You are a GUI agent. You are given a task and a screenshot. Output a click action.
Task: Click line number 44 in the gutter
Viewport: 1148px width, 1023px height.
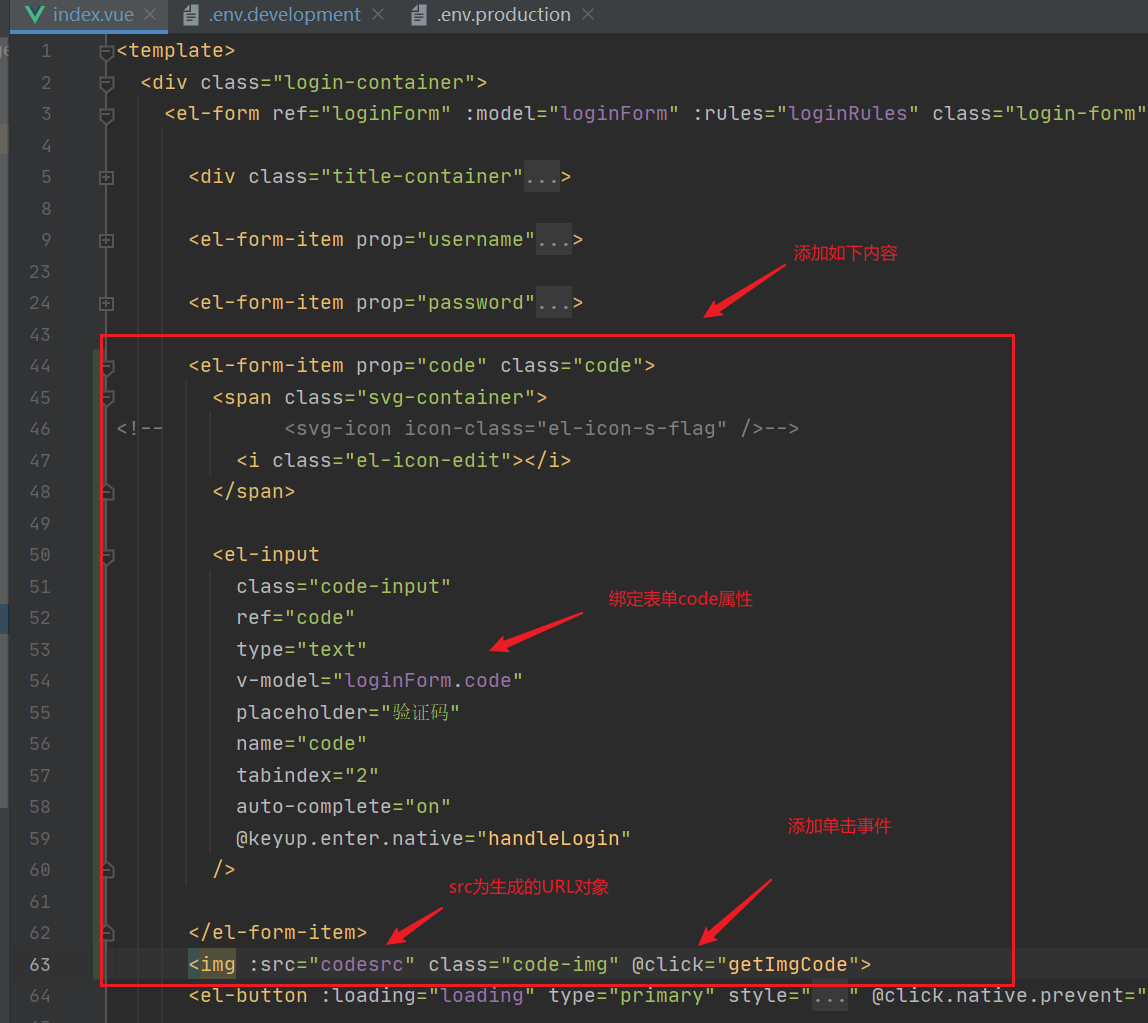pos(40,366)
